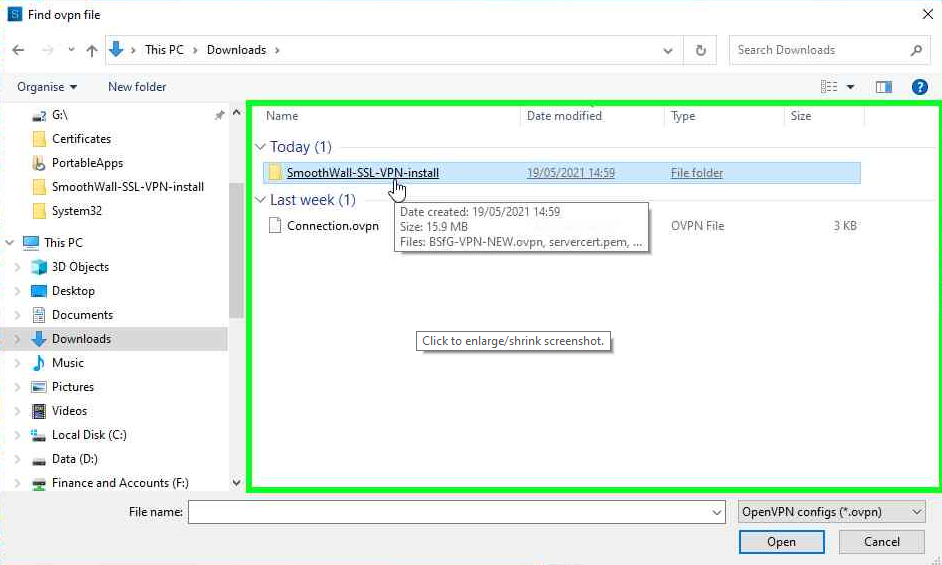942x565 pixels.
Task: Expand 3D Objects node
Action: 17,267
